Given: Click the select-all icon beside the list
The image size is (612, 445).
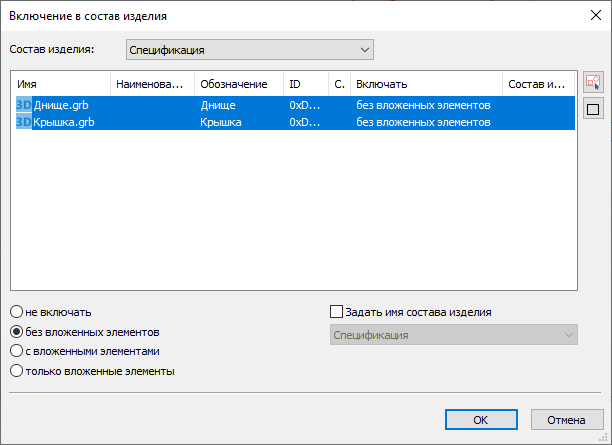Looking at the screenshot, I should click(x=593, y=83).
